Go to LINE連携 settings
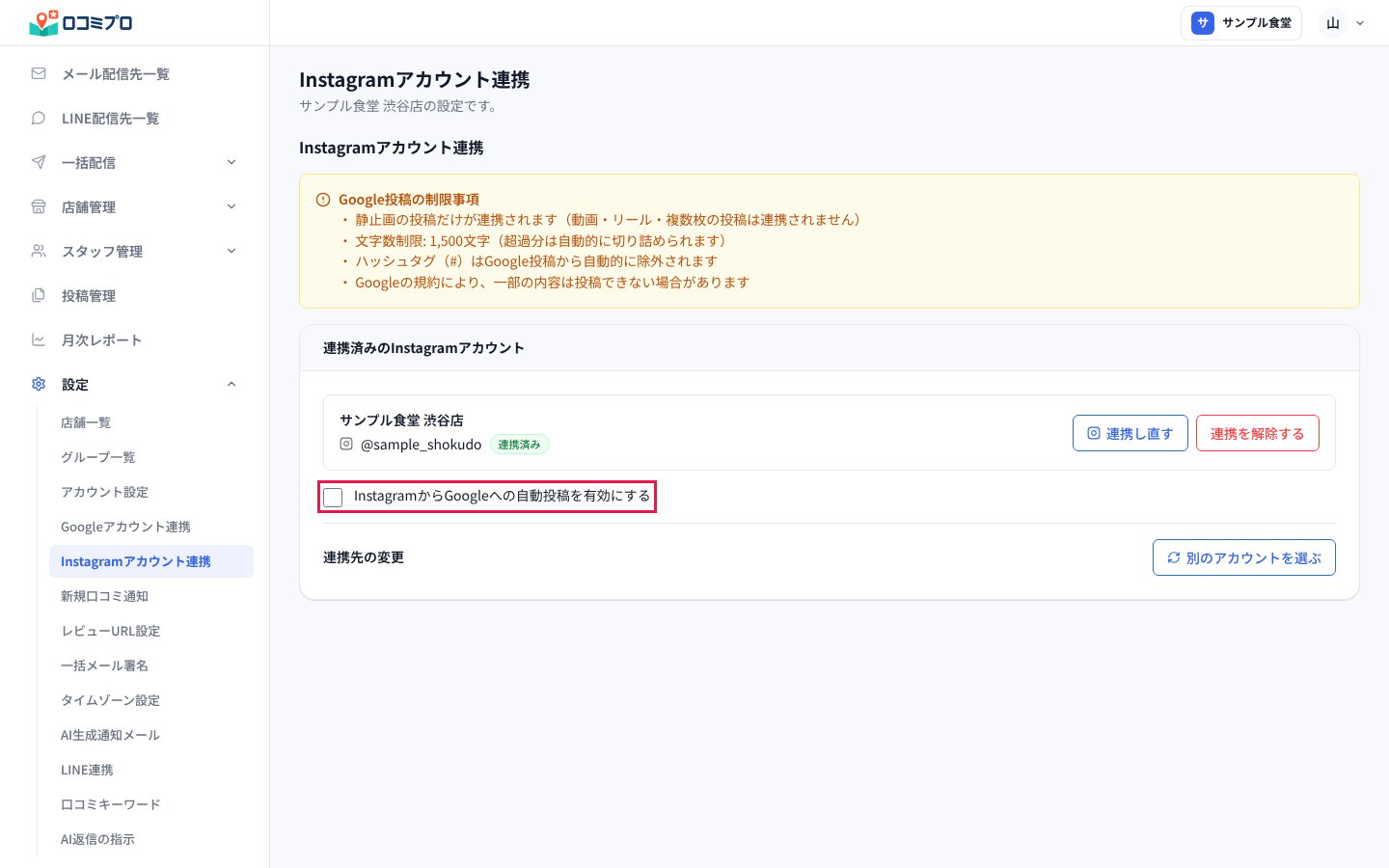The height and width of the screenshot is (868, 1389). pyautogui.click(x=151, y=770)
